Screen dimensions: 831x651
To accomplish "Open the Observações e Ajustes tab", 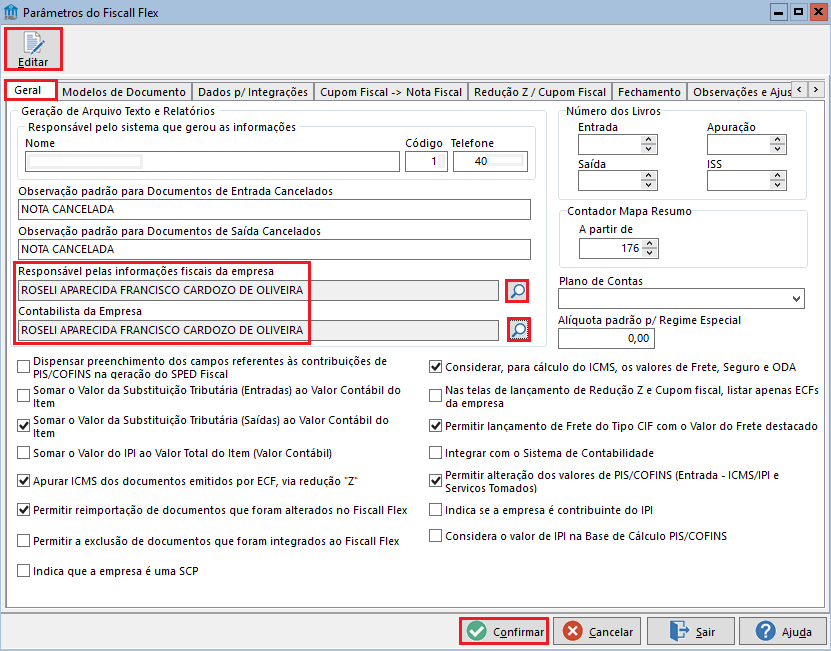I will (740, 92).
